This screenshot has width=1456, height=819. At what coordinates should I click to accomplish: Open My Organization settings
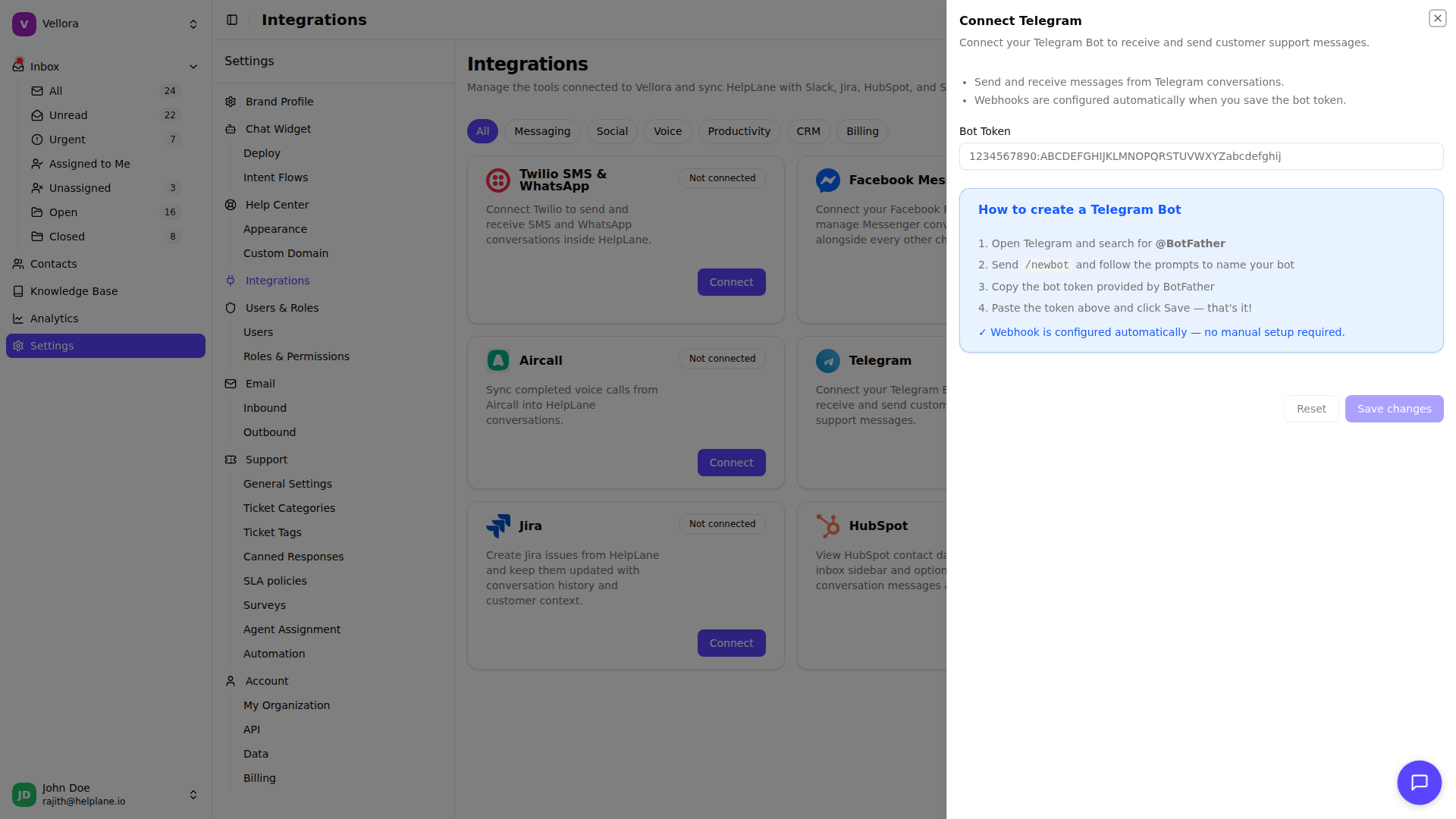[287, 705]
